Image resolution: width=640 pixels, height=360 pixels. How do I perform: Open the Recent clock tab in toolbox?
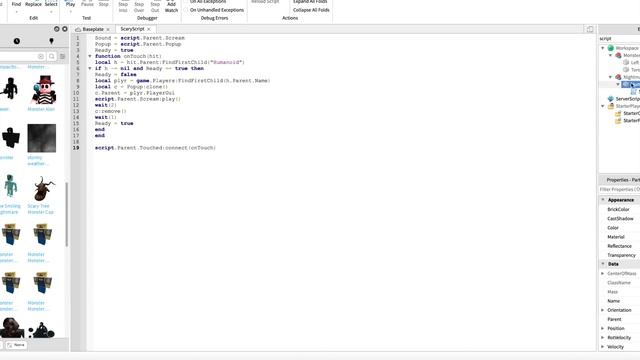[x=17, y=41]
